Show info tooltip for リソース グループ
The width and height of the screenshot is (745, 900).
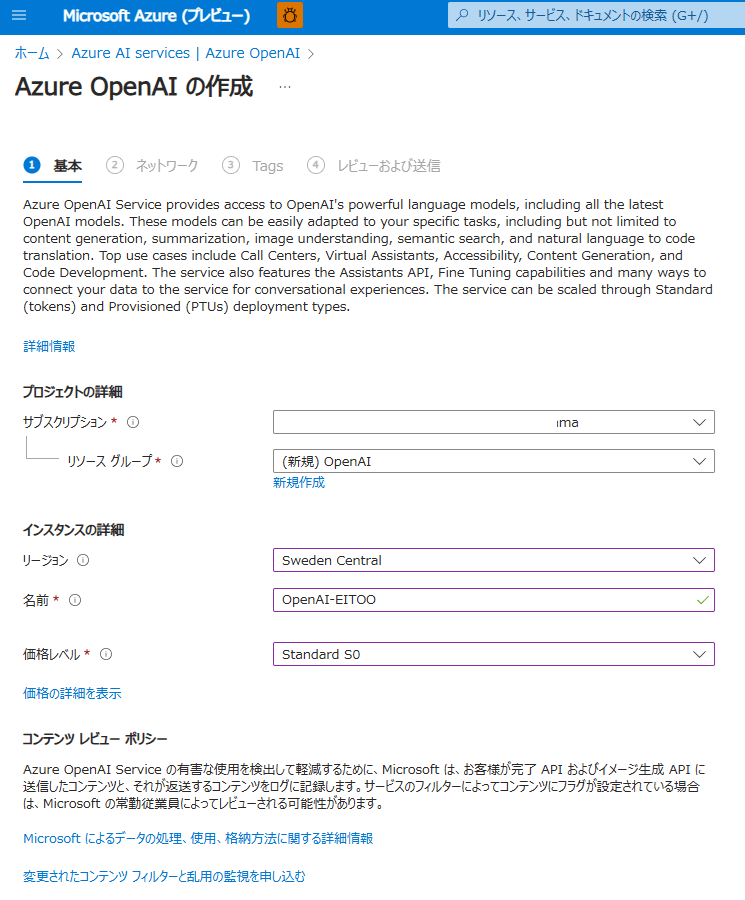[x=177, y=461]
